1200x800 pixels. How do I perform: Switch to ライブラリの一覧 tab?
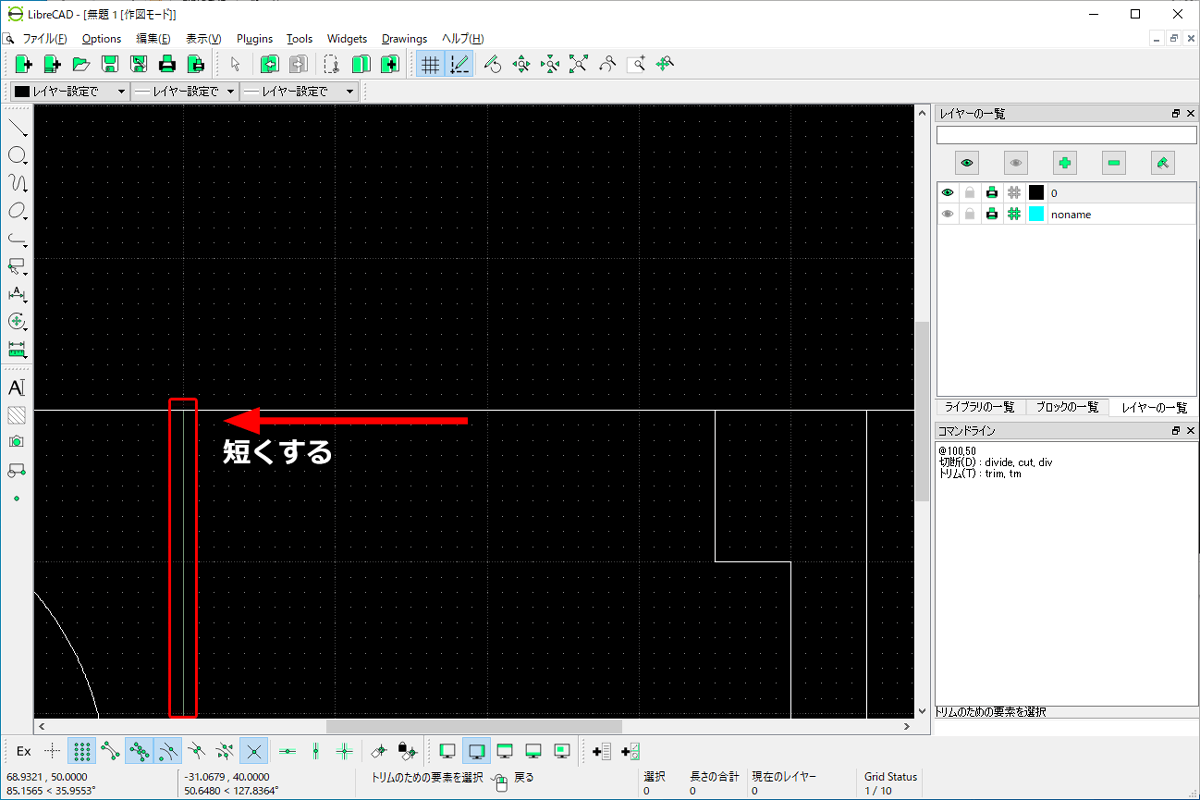[980, 407]
